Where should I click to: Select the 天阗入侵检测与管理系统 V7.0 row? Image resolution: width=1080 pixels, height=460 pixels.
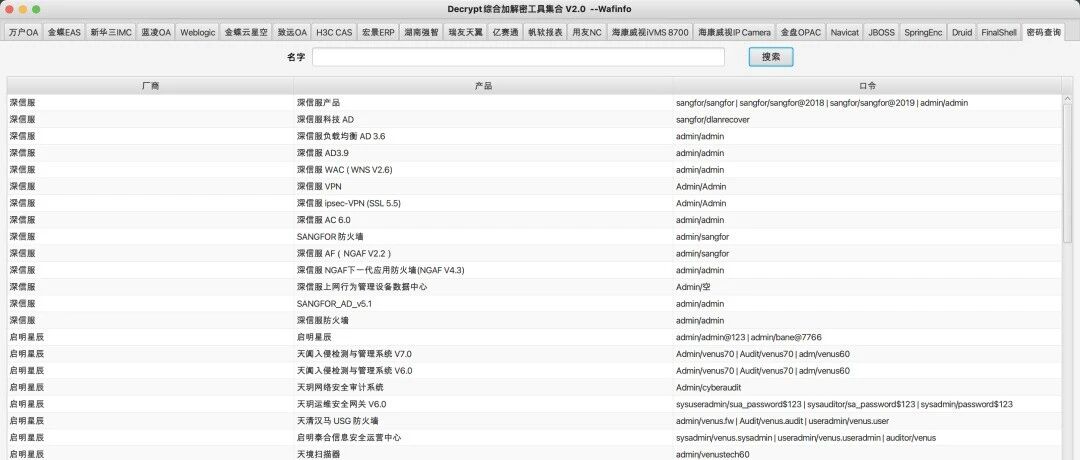[534, 354]
